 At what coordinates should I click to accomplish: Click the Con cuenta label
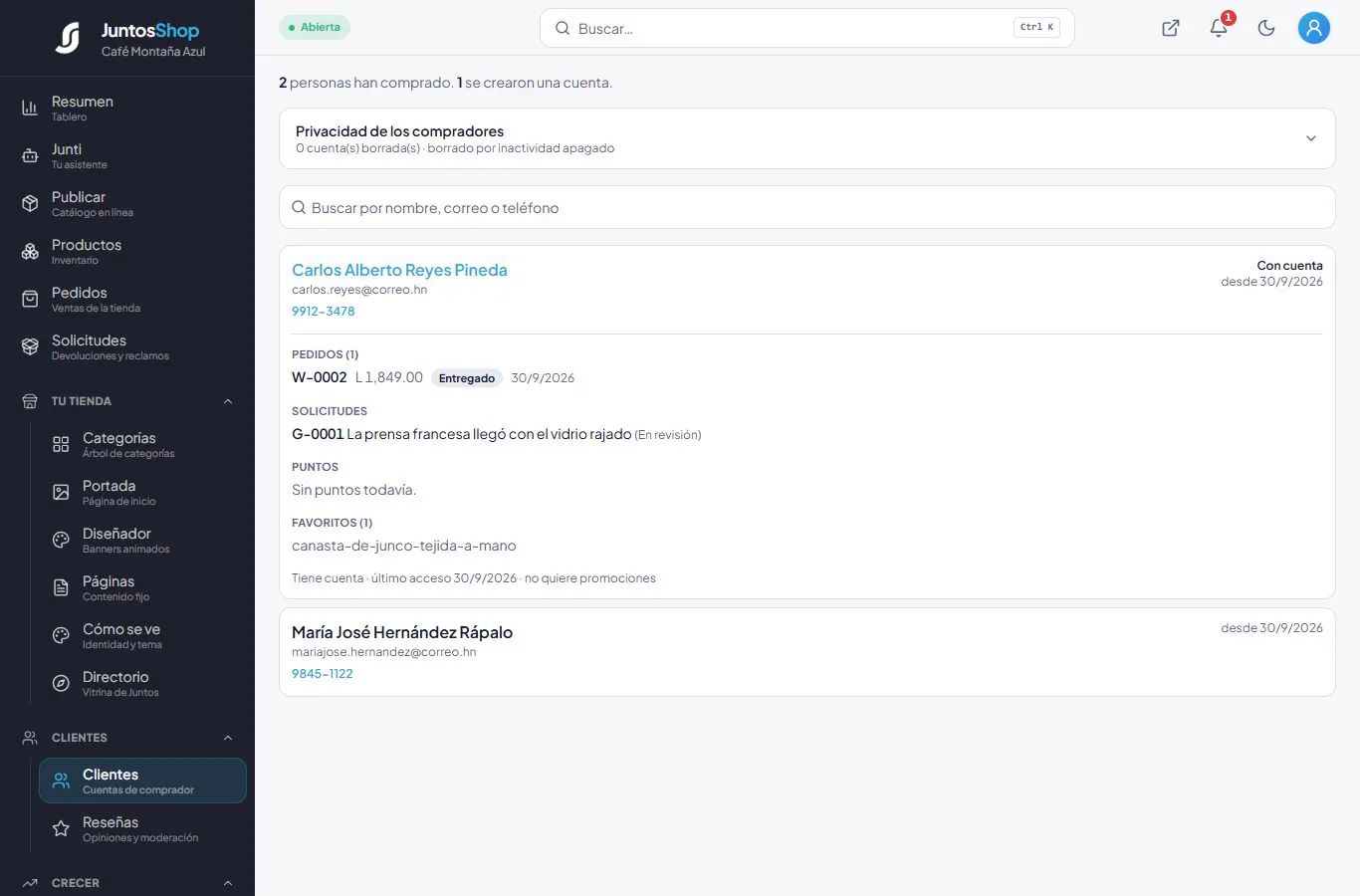point(1289,266)
